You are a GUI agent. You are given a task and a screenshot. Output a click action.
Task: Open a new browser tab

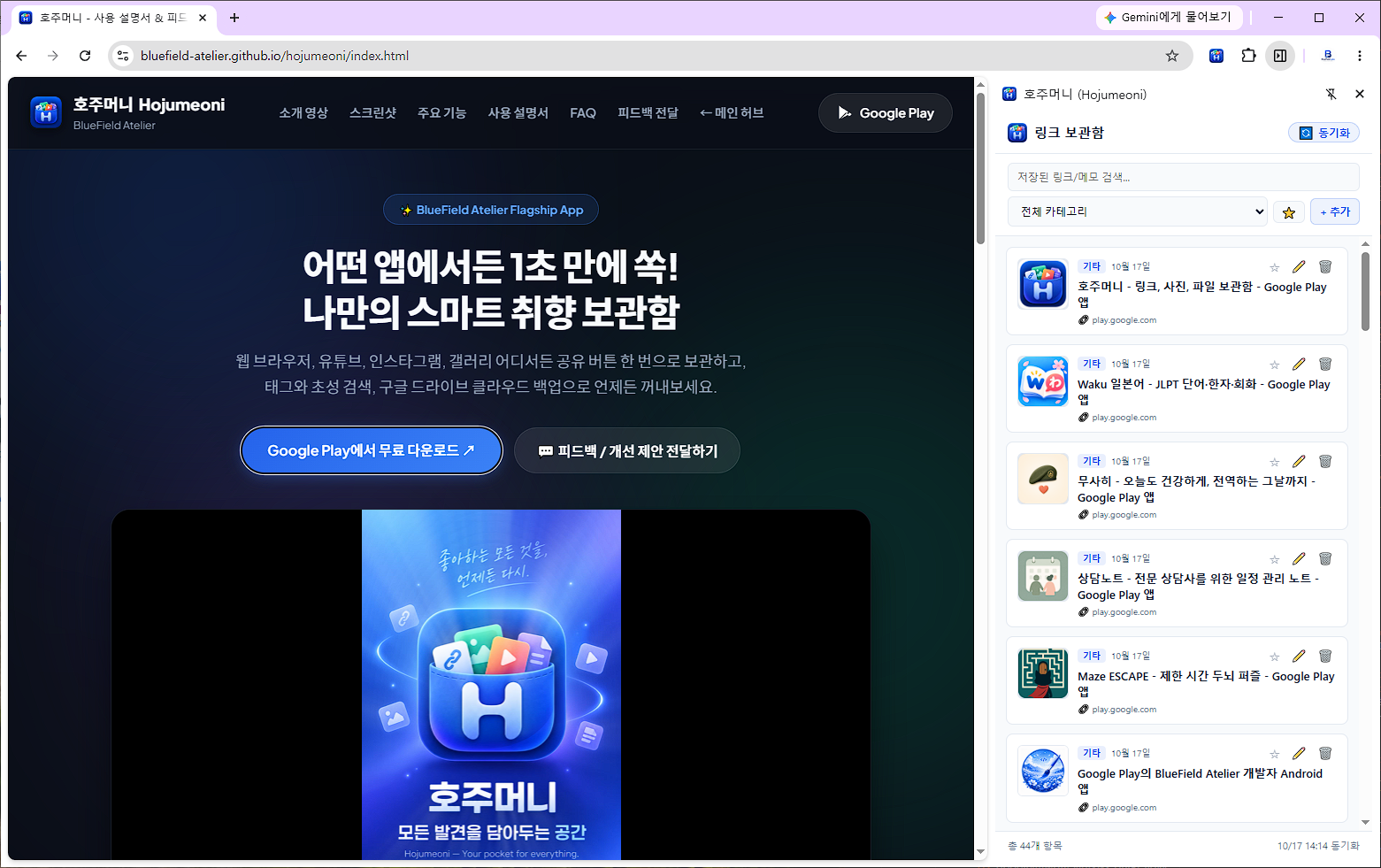click(234, 18)
